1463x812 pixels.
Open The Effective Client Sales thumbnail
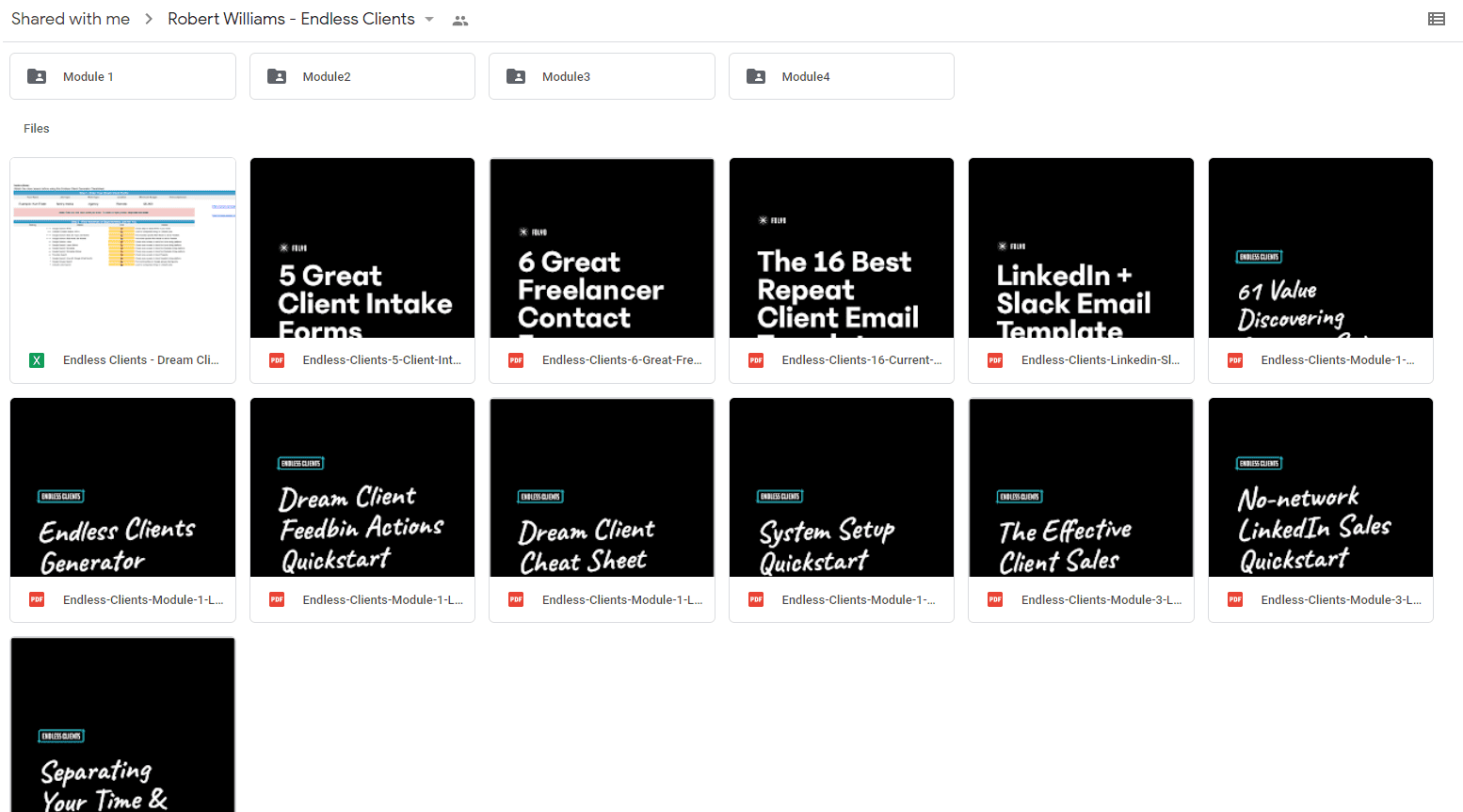(1081, 487)
